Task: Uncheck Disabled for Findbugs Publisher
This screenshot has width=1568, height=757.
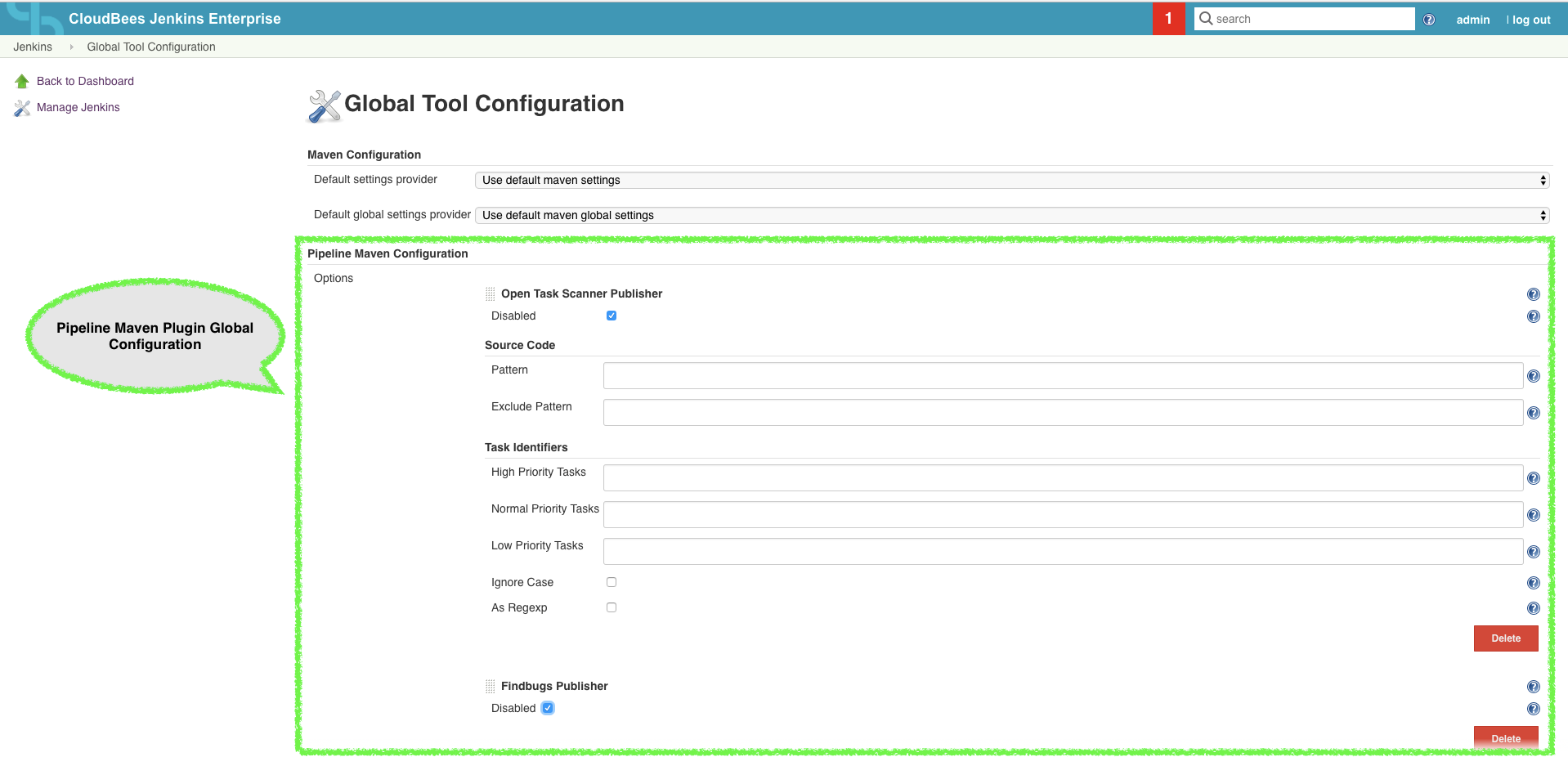Action: pos(548,708)
